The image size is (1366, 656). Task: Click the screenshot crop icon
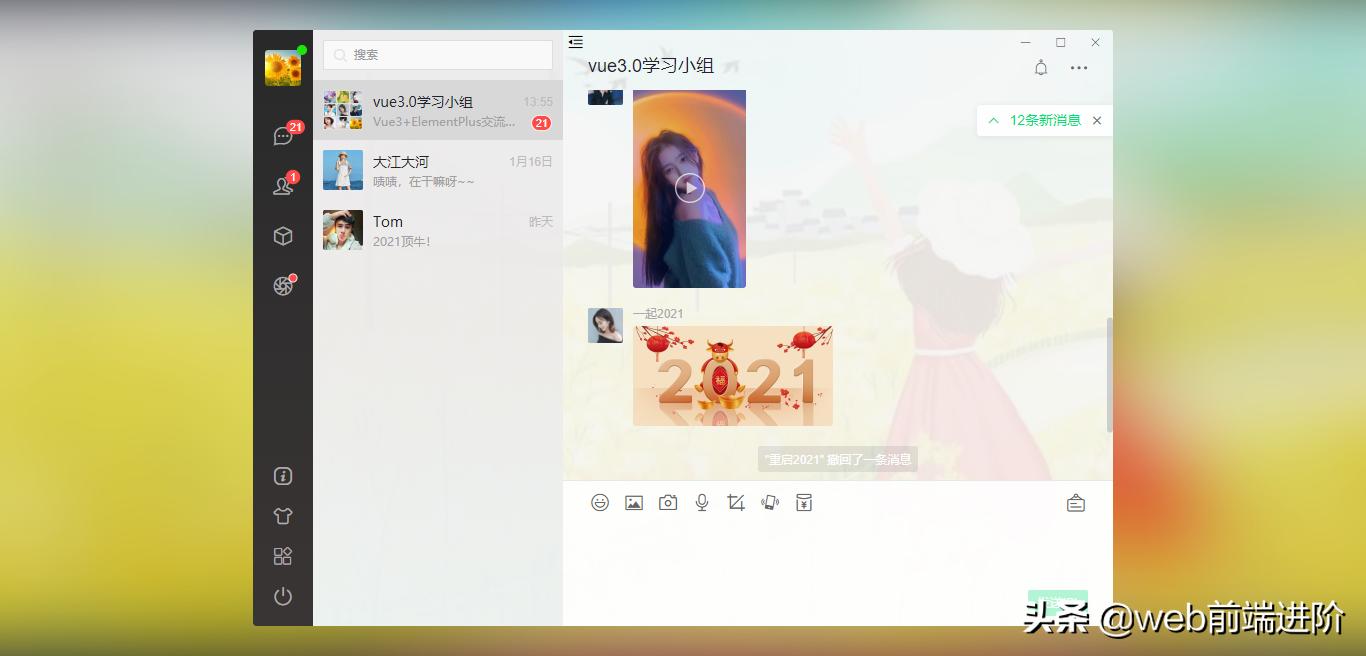(x=736, y=502)
